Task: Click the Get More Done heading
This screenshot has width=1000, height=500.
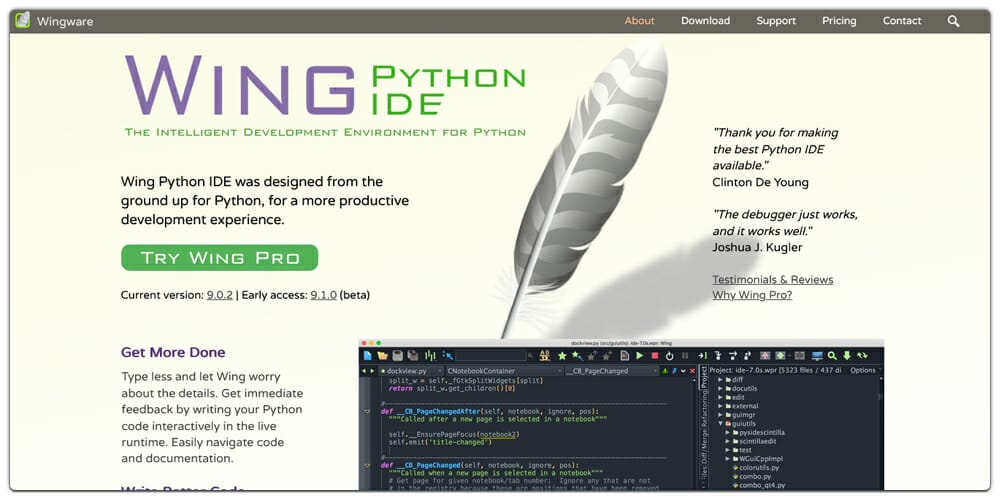Action: [173, 353]
